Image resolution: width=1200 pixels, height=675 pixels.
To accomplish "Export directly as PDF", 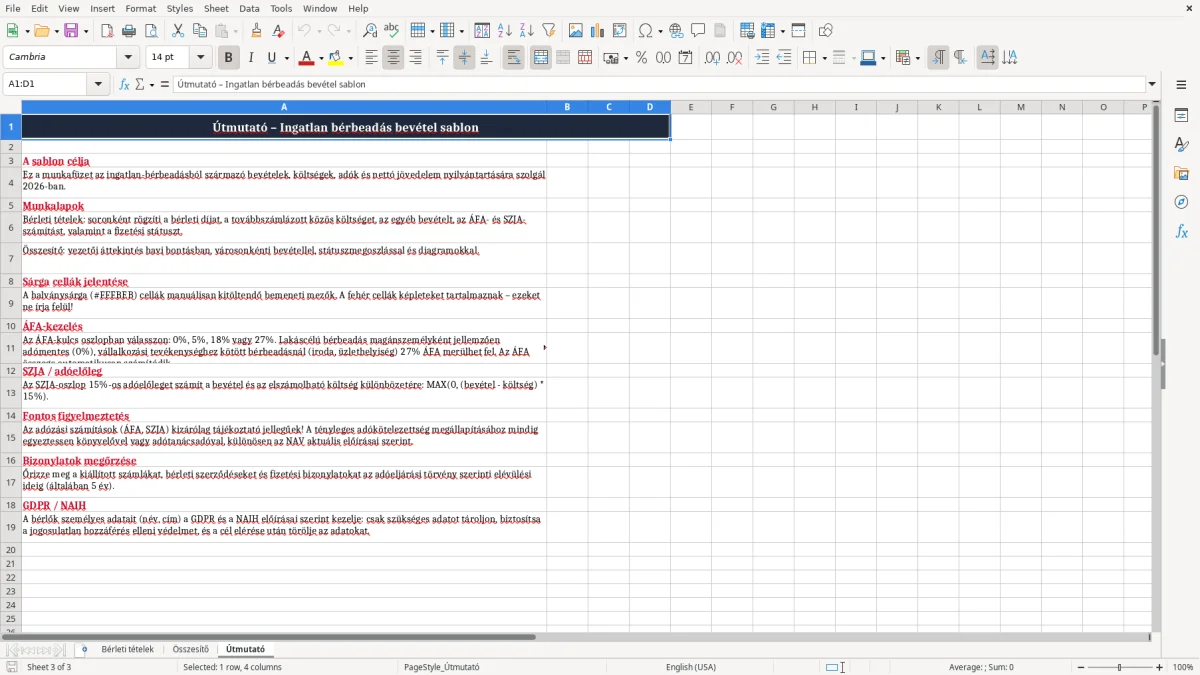I will [107, 31].
